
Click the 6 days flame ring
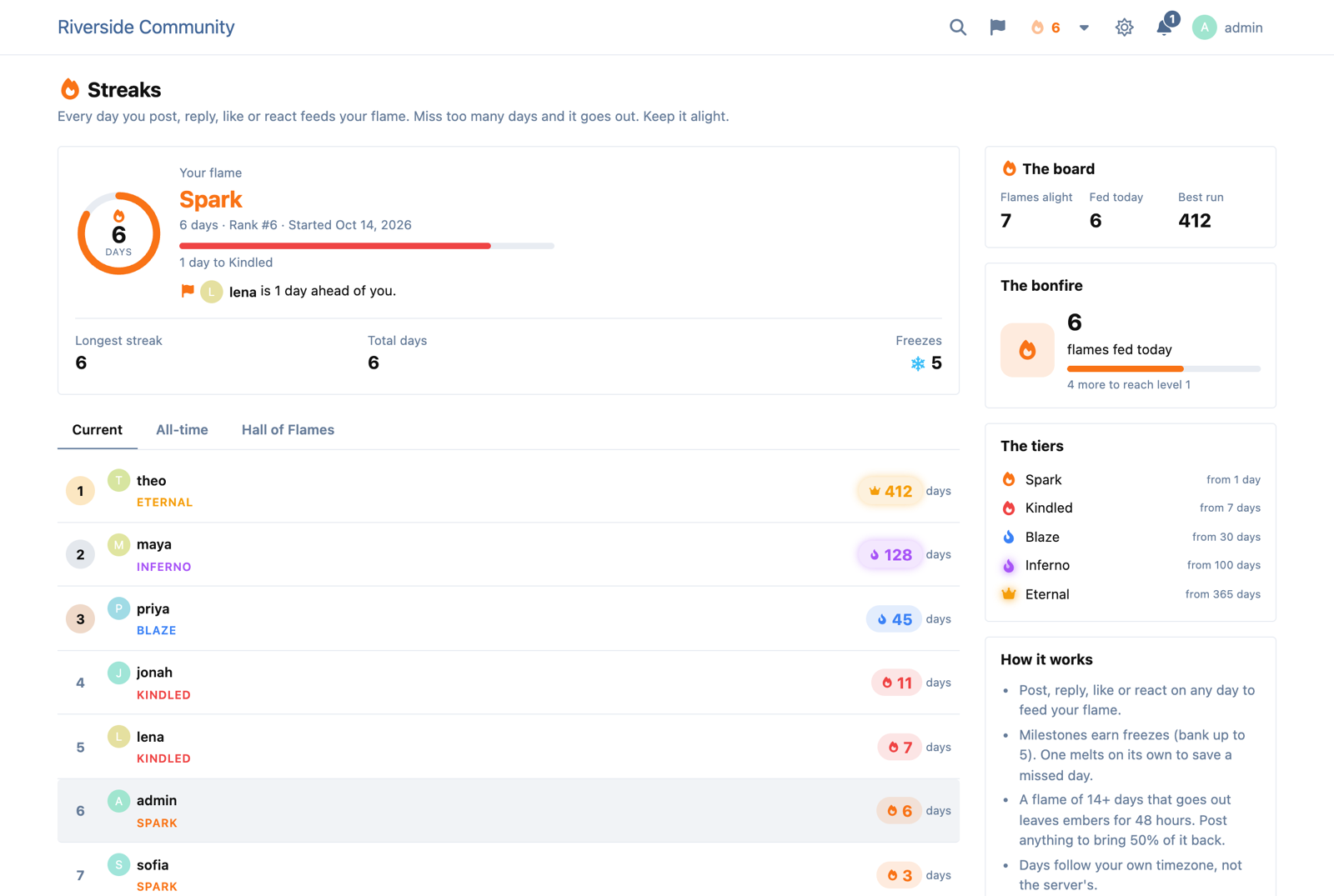pyautogui.click(x=118, y=233)
